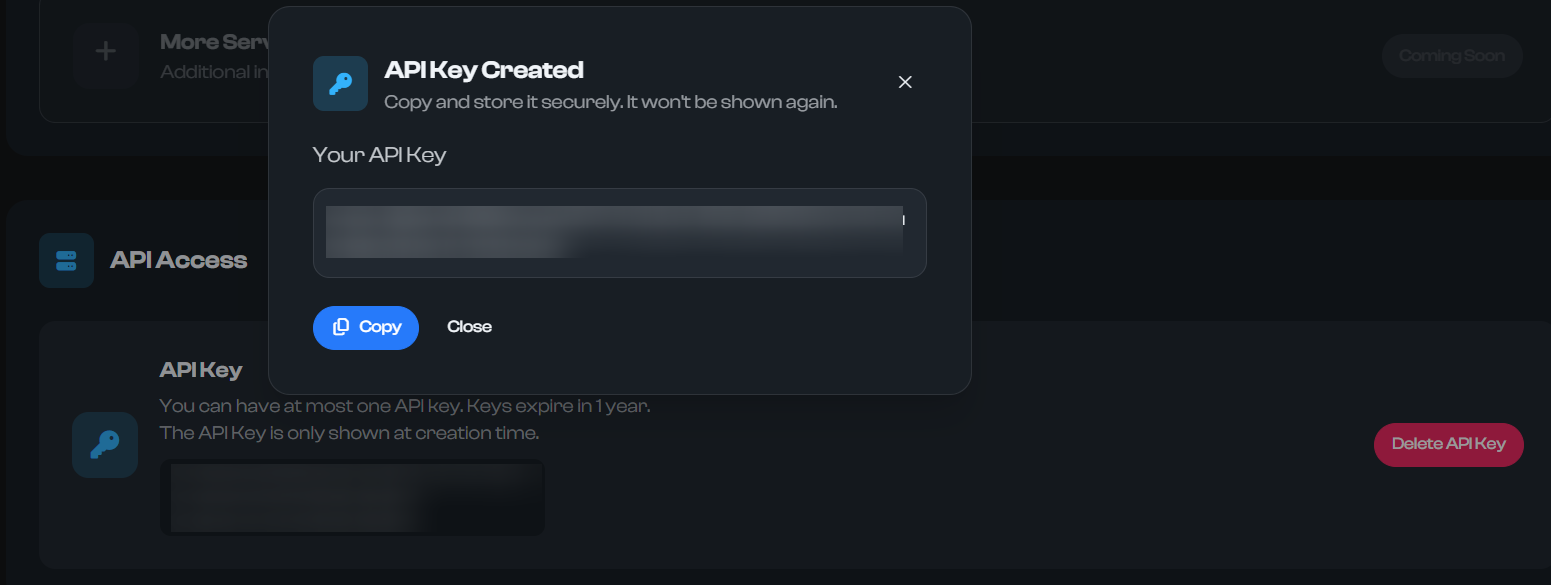The width and height of the screenshot is (1551, 585).
Task: Click the blue key icon in the dialog header
Action: click(340, 84)
